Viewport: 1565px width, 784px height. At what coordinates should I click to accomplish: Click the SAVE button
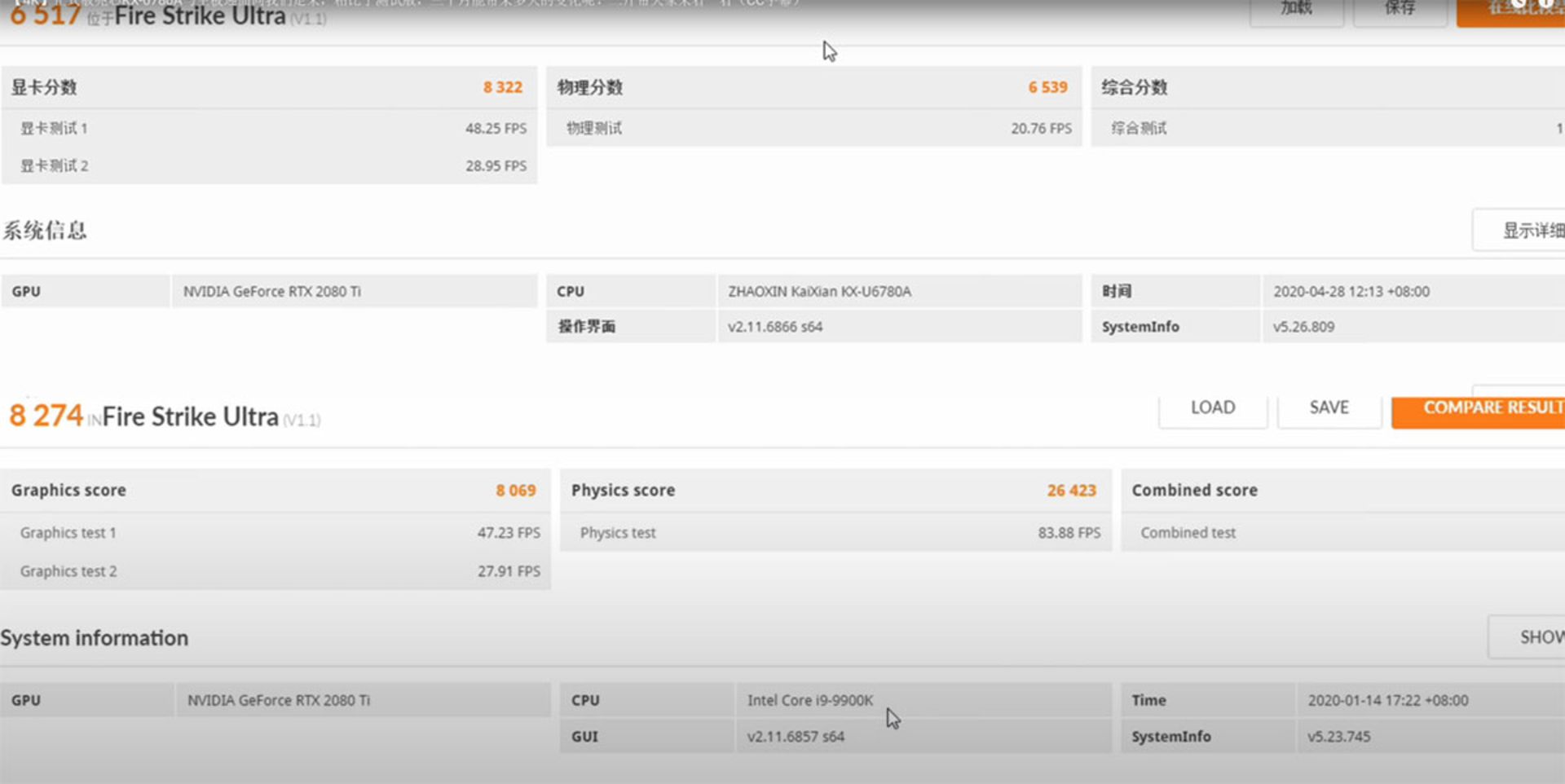[1329, 407]
